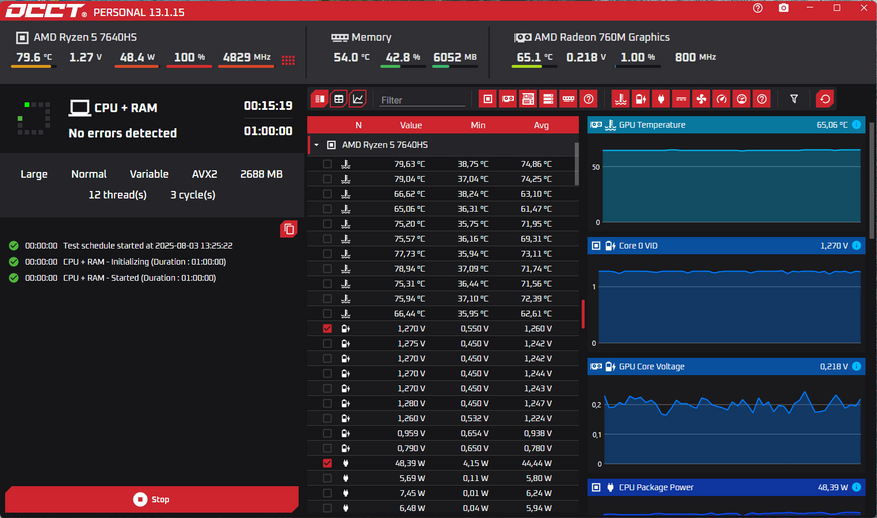
Task: Check the 79,63 °C temperature row
Action: [327, 164]
